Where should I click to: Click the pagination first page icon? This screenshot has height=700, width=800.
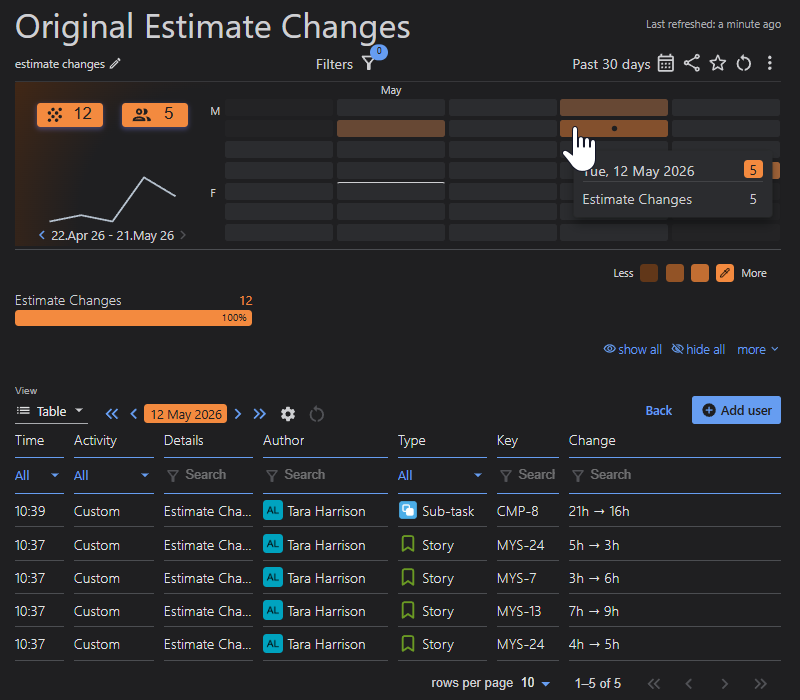(654, 683)
